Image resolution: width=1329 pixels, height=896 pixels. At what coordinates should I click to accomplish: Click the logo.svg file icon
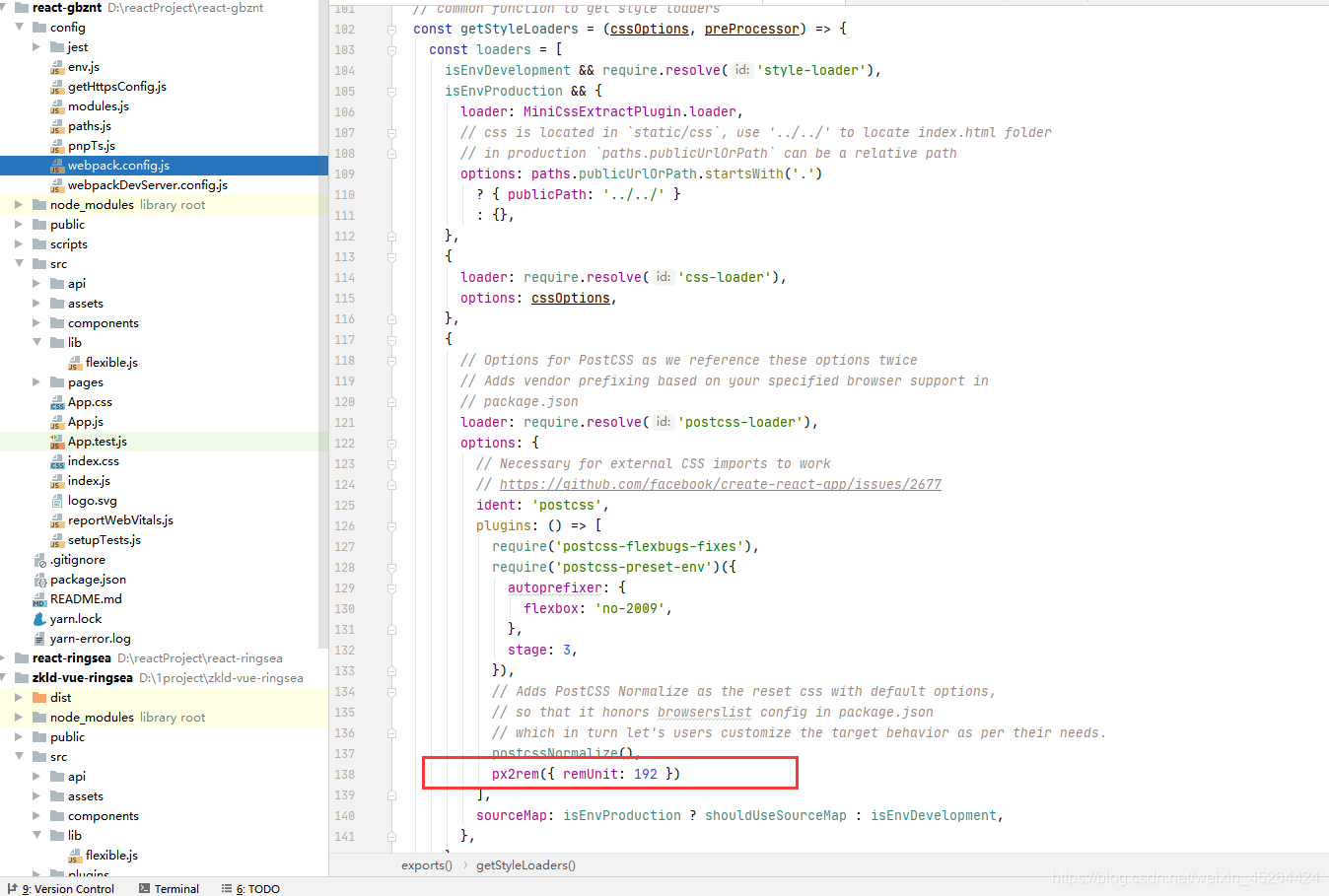click(57, 501)
